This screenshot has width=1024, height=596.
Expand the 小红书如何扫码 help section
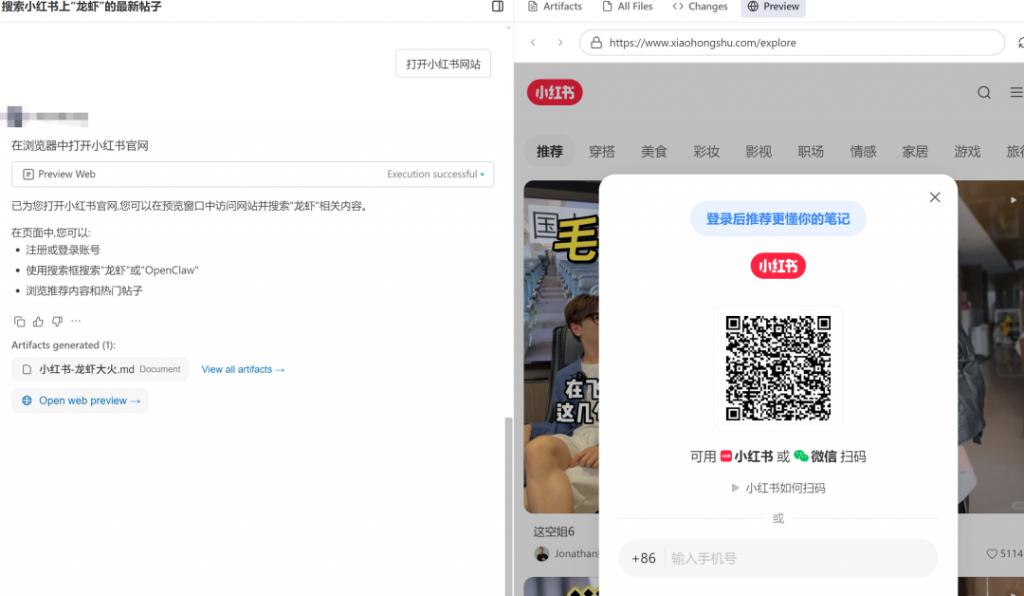point(778,488)
